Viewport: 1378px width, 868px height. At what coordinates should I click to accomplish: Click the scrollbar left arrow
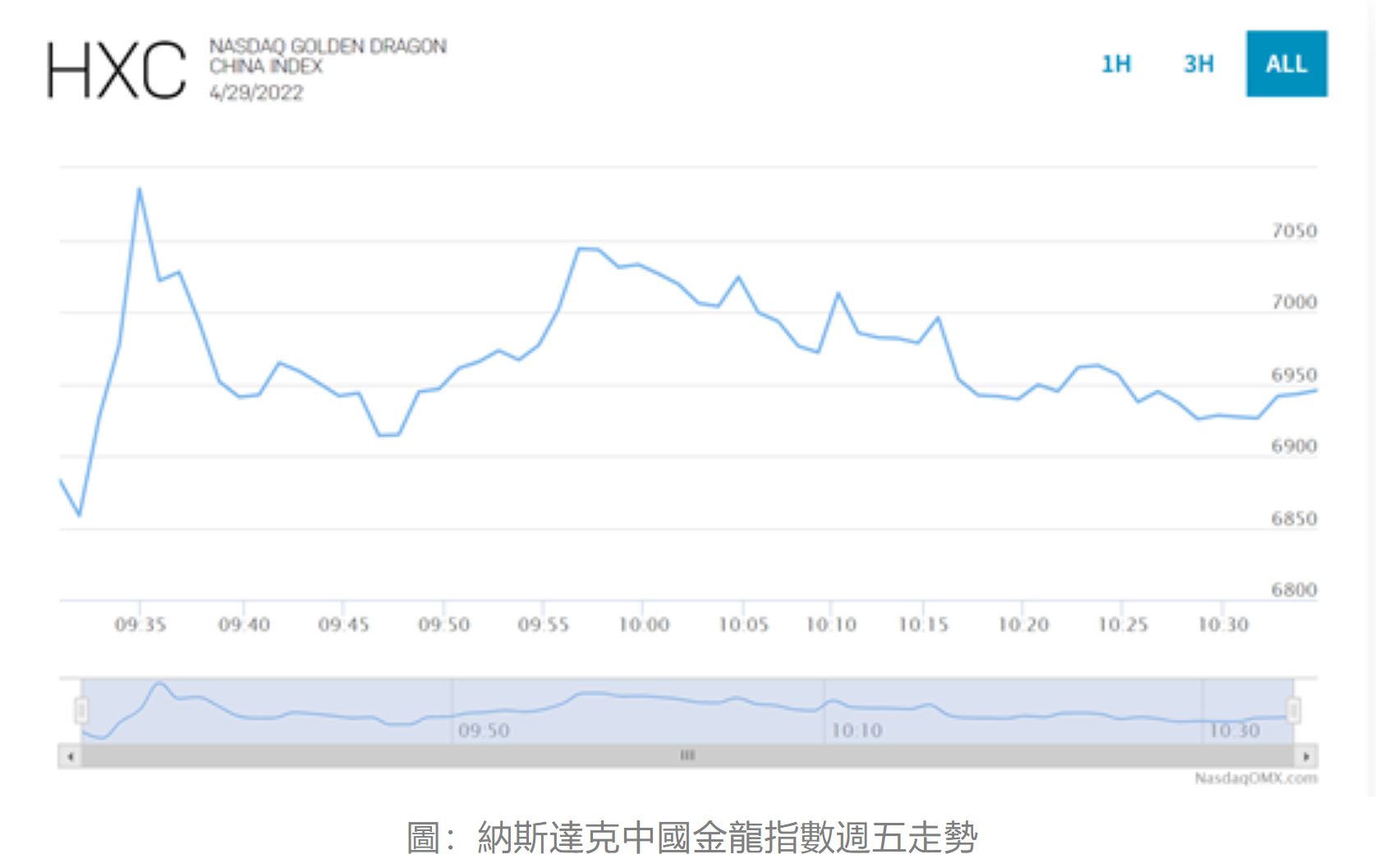pyautogui.click(x=71, y=755)
